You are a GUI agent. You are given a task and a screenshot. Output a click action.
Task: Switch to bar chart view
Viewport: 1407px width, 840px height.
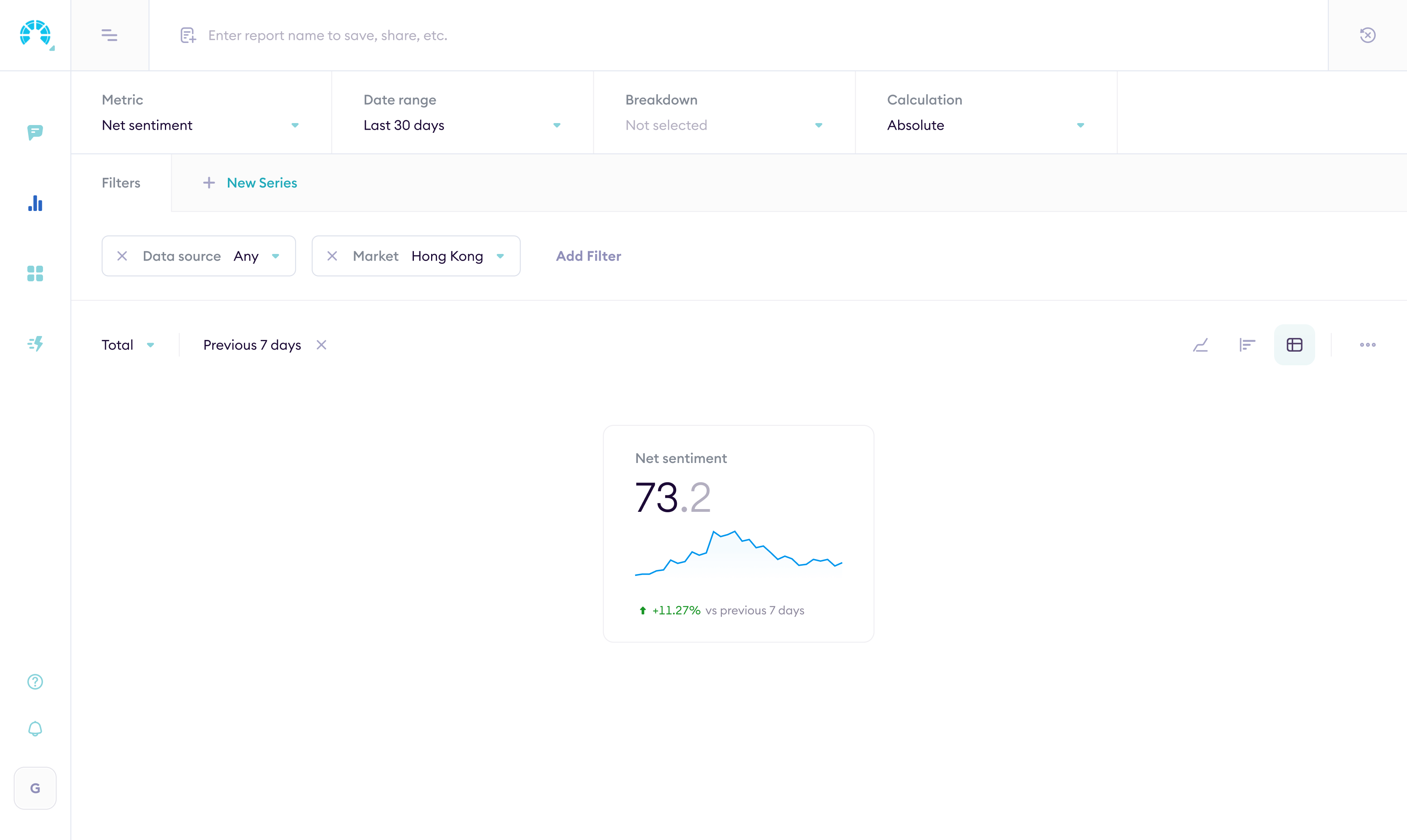click(1247, 344)
